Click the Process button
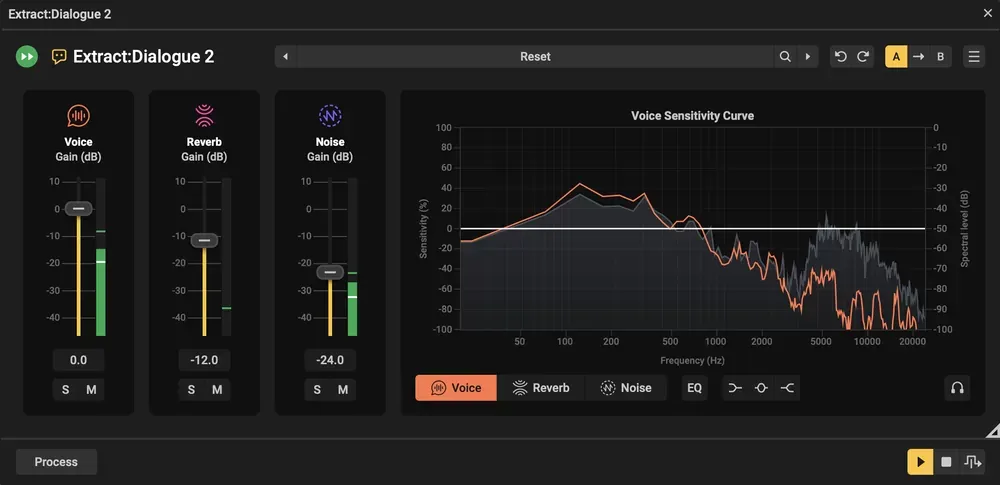The image size is (1000, 485). pyautogui.click(x=56, y=462)
